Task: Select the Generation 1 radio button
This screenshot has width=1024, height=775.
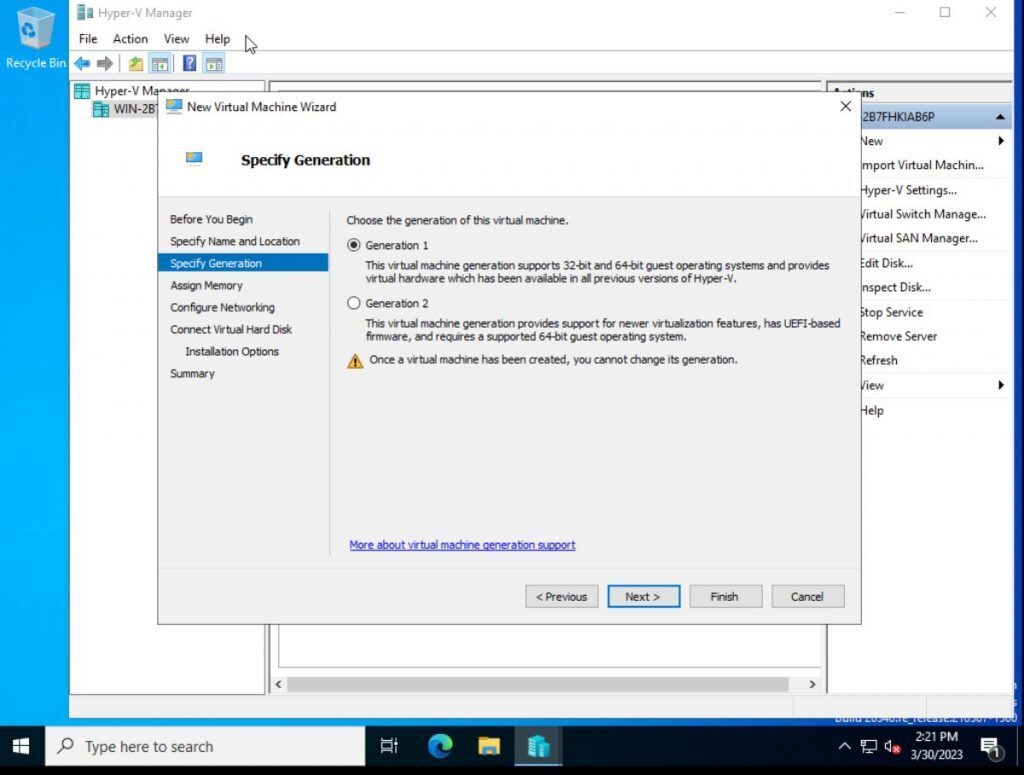Action: point(354,244)
